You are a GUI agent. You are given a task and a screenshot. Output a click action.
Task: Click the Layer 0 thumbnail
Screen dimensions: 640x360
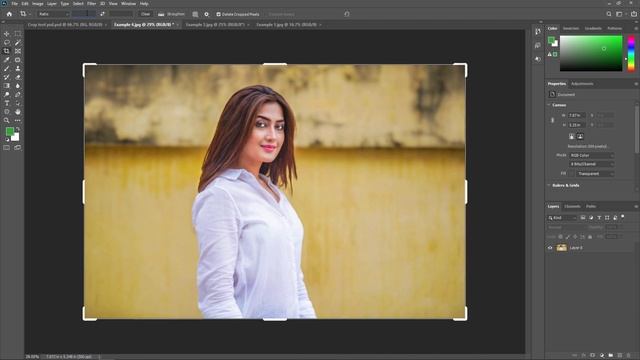point(562,248)
